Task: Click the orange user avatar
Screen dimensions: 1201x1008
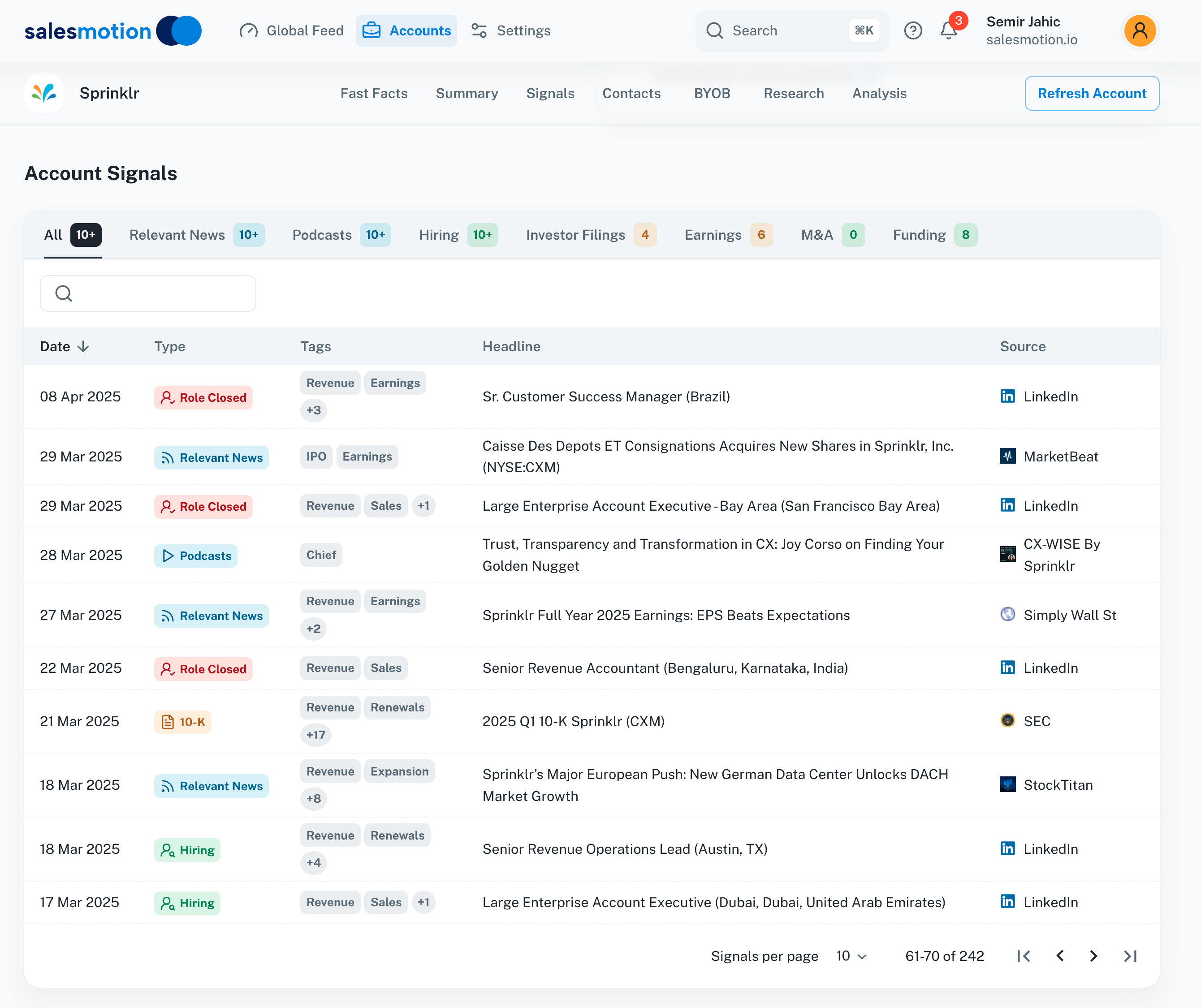Action: click(x=1140, y=31)
